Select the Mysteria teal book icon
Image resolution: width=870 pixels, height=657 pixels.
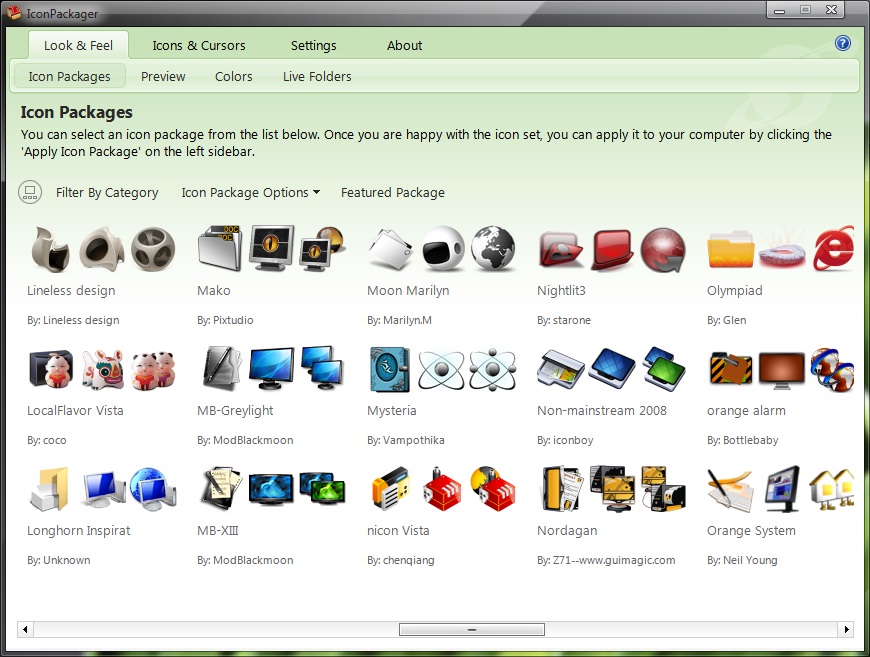390,369
